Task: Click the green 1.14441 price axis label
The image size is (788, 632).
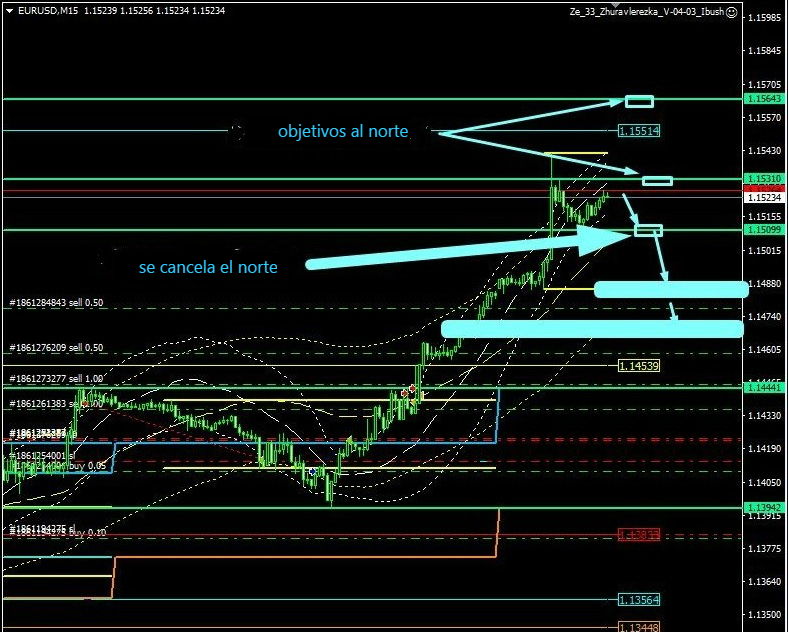Action: (765, 386)
